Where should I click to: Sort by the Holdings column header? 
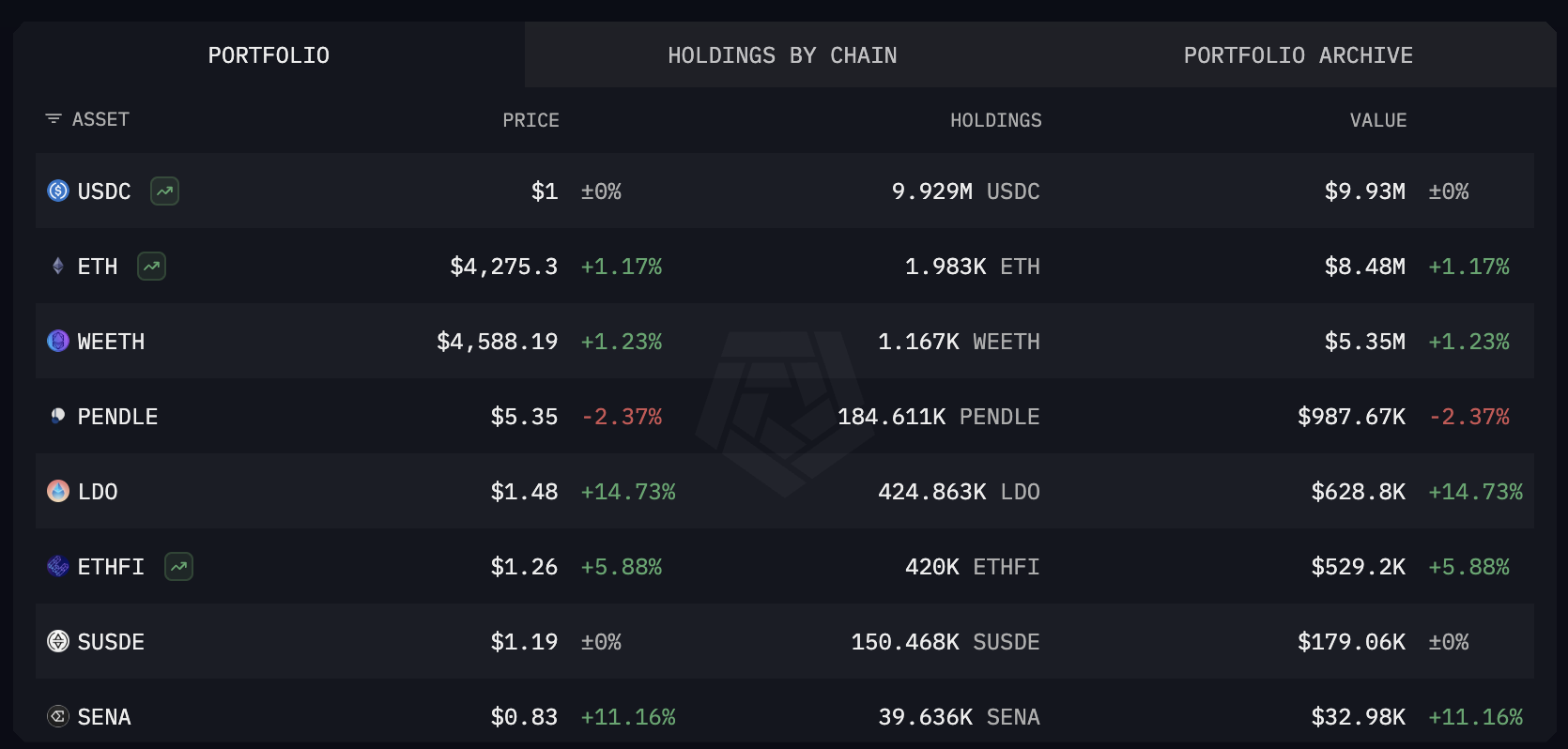(995, 120)
